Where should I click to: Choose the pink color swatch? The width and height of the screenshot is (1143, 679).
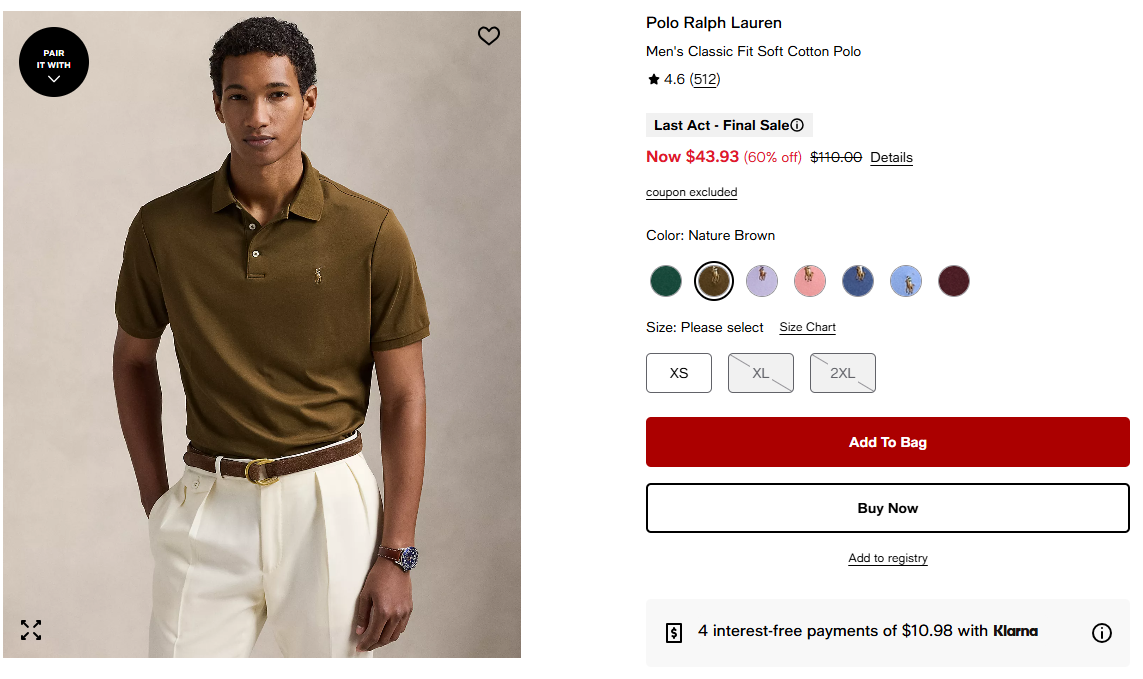pos(810,281)
